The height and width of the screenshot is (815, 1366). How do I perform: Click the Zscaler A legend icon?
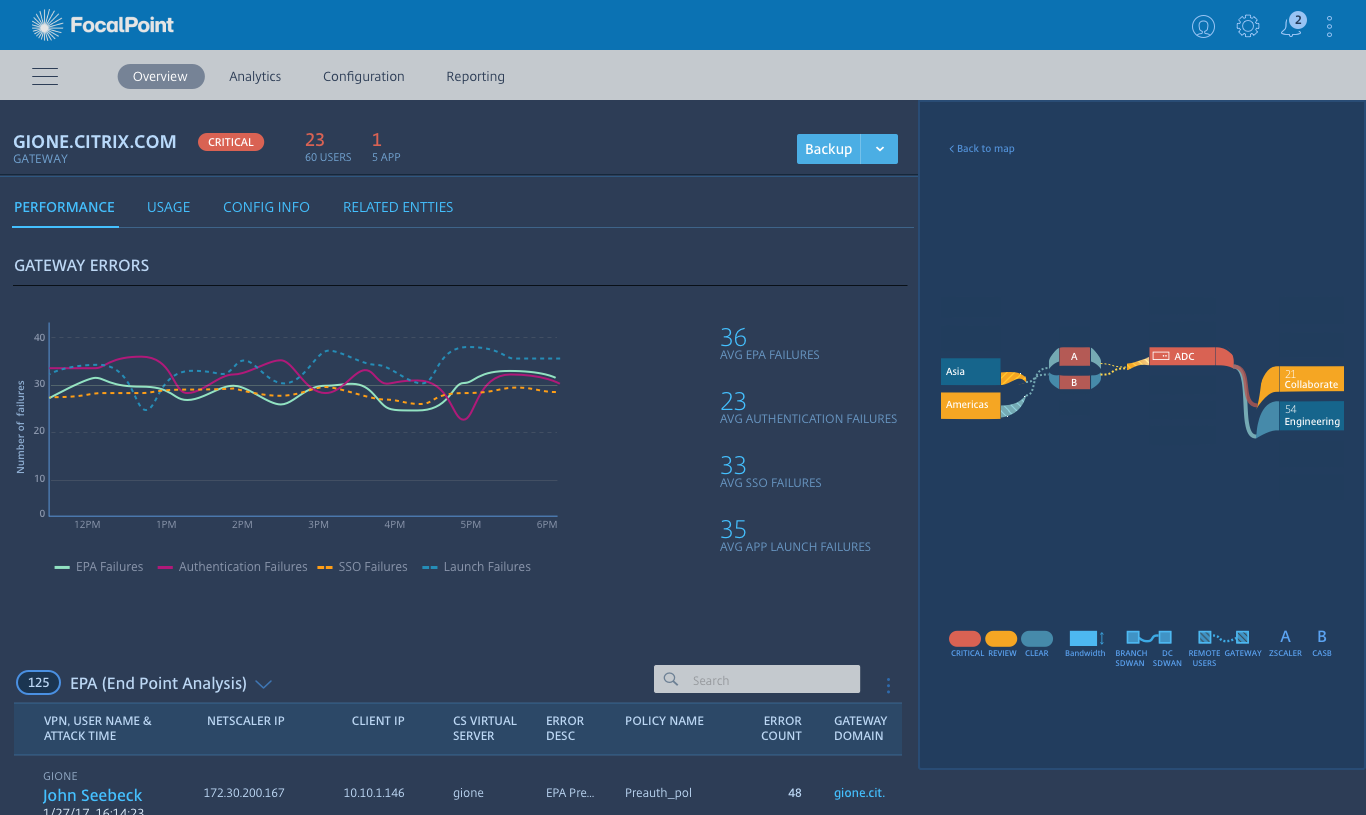point(1285,637)
